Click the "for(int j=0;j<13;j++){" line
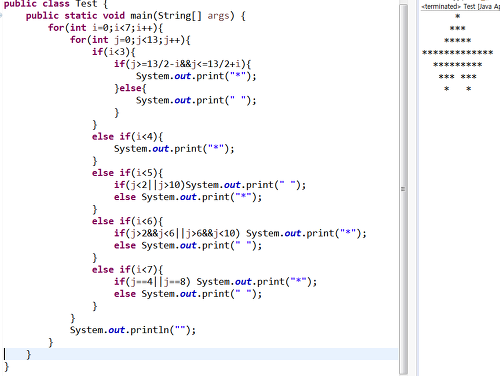Image resolution: width=500 pixels, height=376 pixels. pyautogui.click(x=130, y=40)
